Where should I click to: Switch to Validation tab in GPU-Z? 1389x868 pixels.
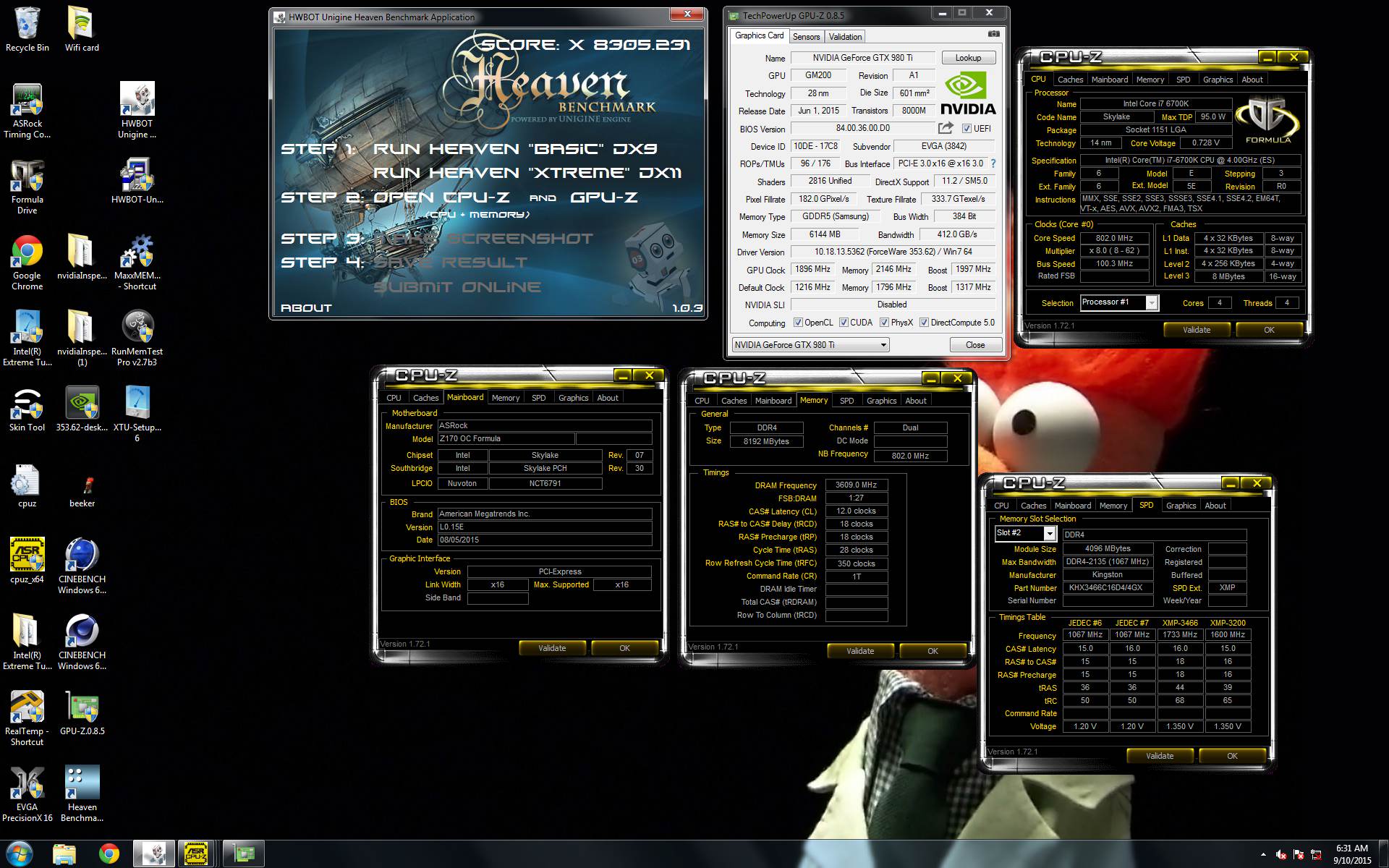[845, 37]
